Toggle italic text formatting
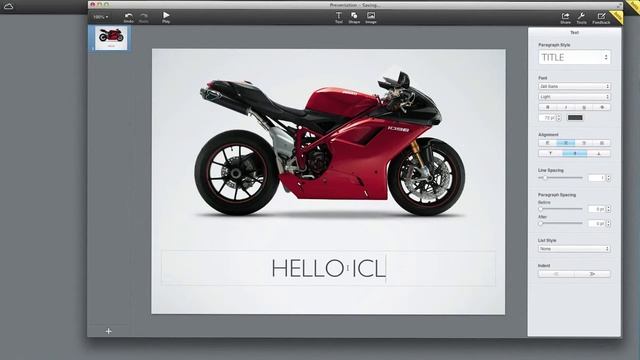Image resolution: width=640 pixels, height=360 pixels. (x=566, y=107)
